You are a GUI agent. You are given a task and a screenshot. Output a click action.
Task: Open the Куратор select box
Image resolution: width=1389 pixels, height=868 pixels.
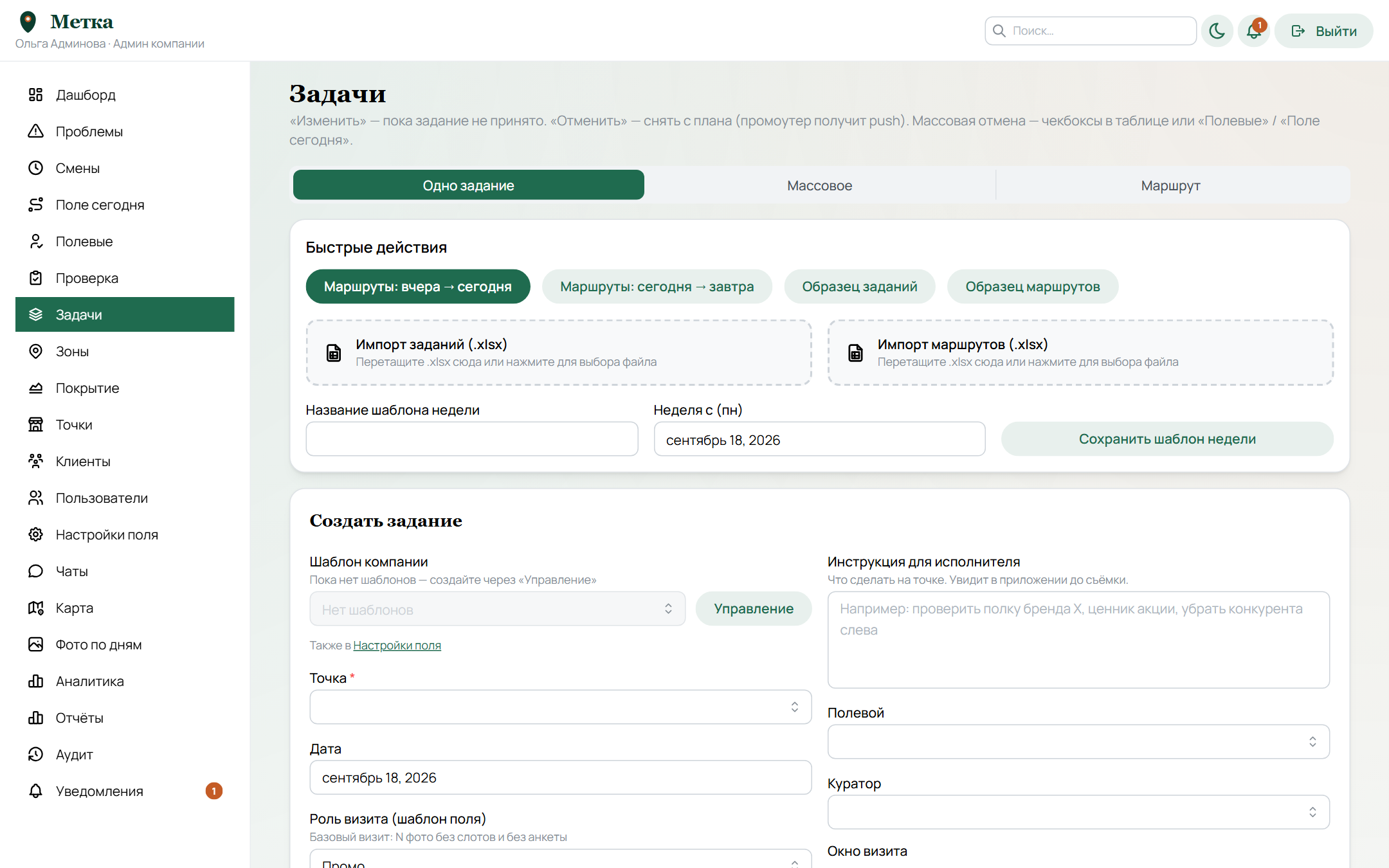1078,812
